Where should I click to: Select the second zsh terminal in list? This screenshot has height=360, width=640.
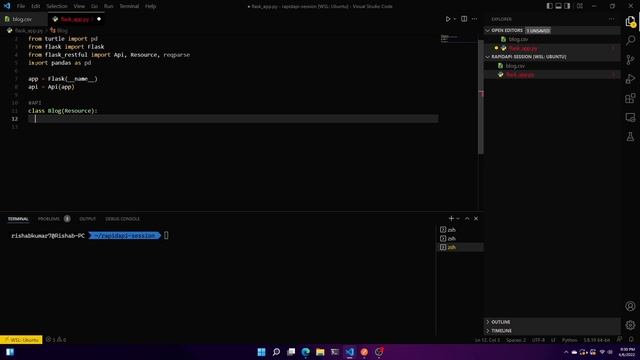460,238
